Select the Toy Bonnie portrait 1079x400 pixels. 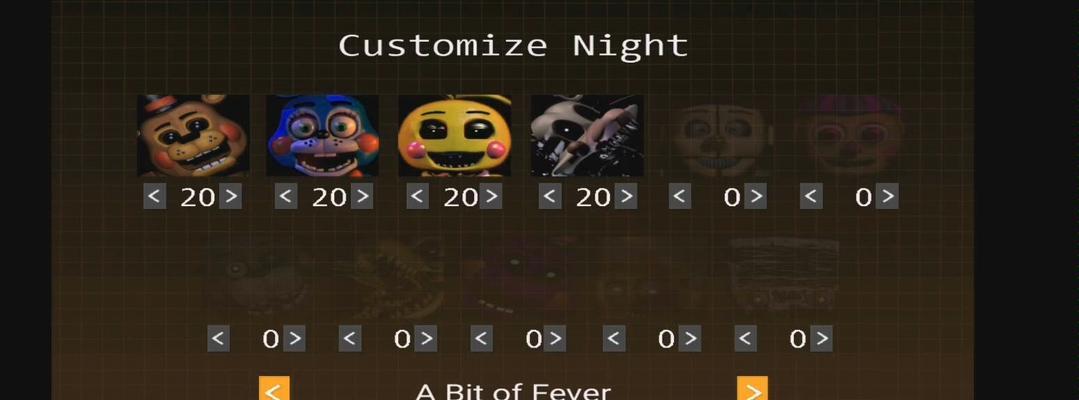point(323,136)
